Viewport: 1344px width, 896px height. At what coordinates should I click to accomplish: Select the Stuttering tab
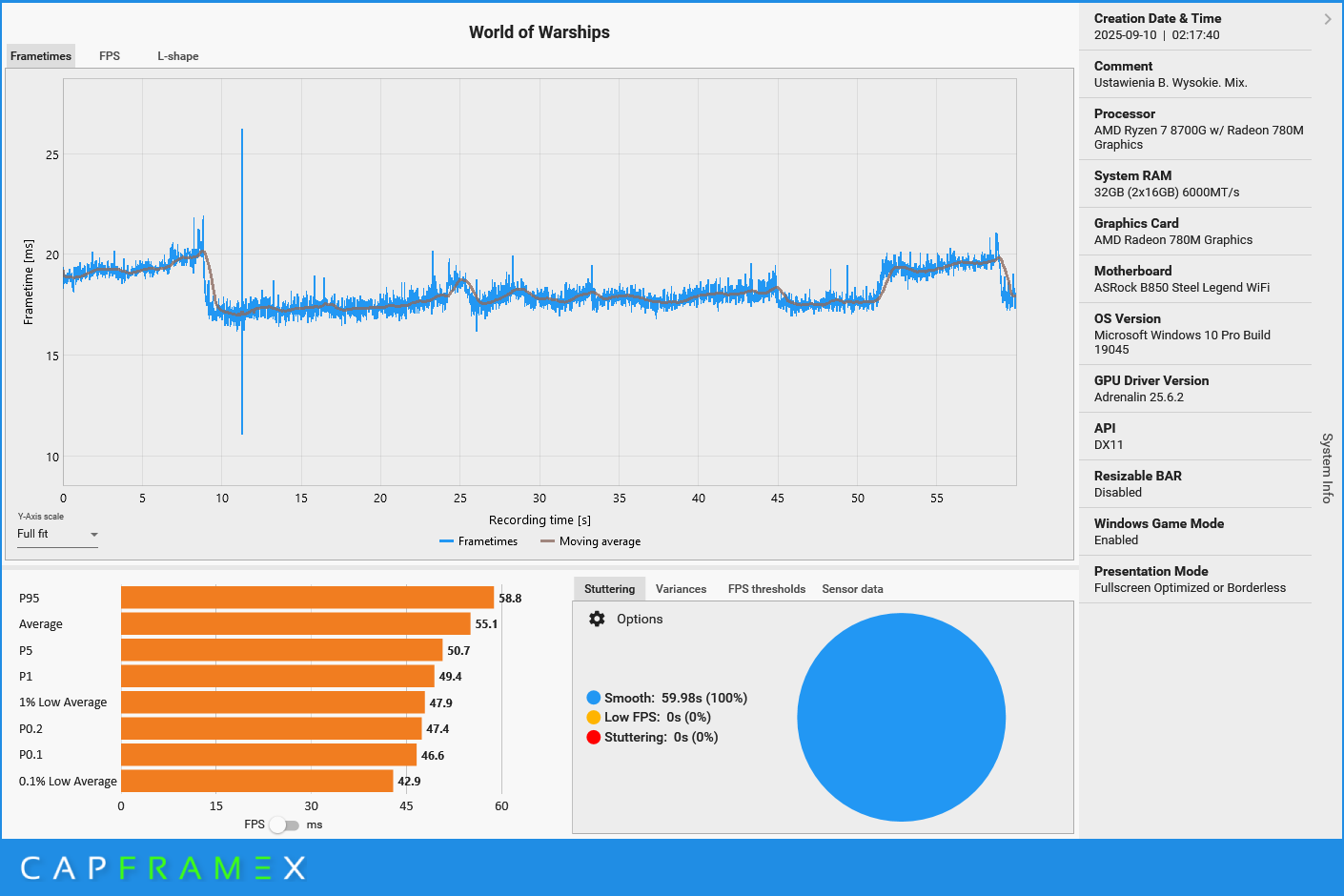609,589
